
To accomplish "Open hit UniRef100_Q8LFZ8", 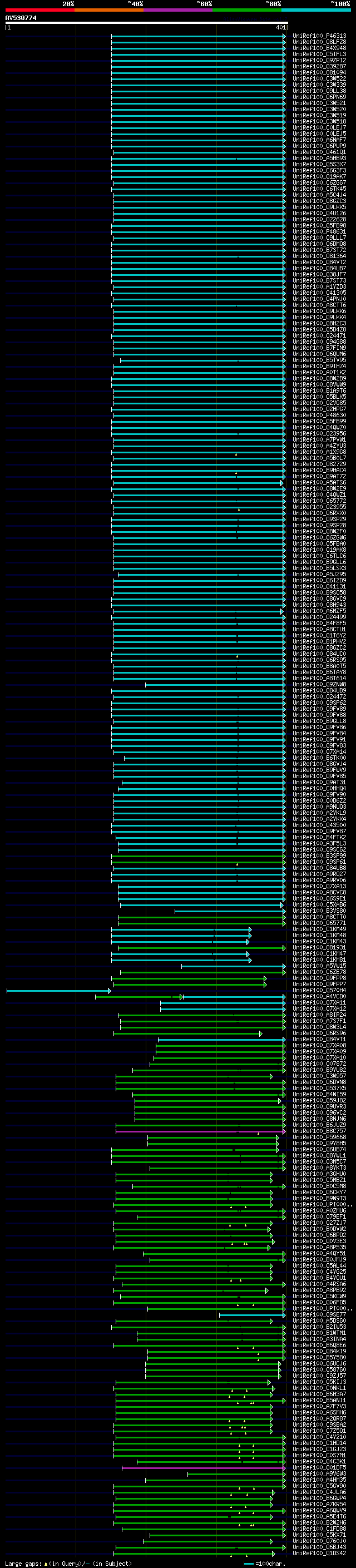I will click(x=319, y=42).
